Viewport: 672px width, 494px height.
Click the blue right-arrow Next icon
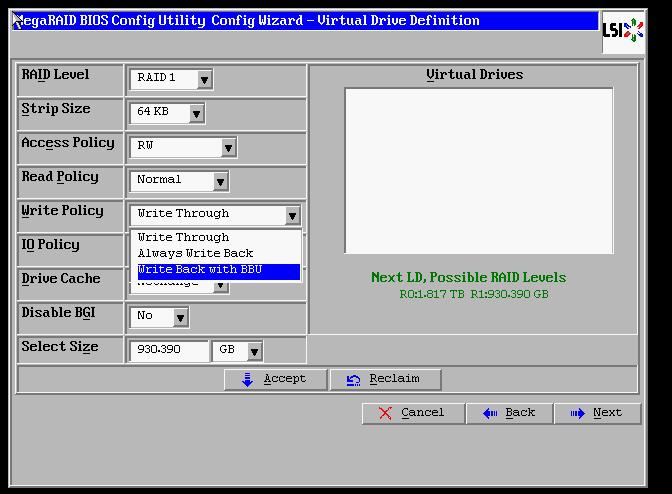(577, 413)
